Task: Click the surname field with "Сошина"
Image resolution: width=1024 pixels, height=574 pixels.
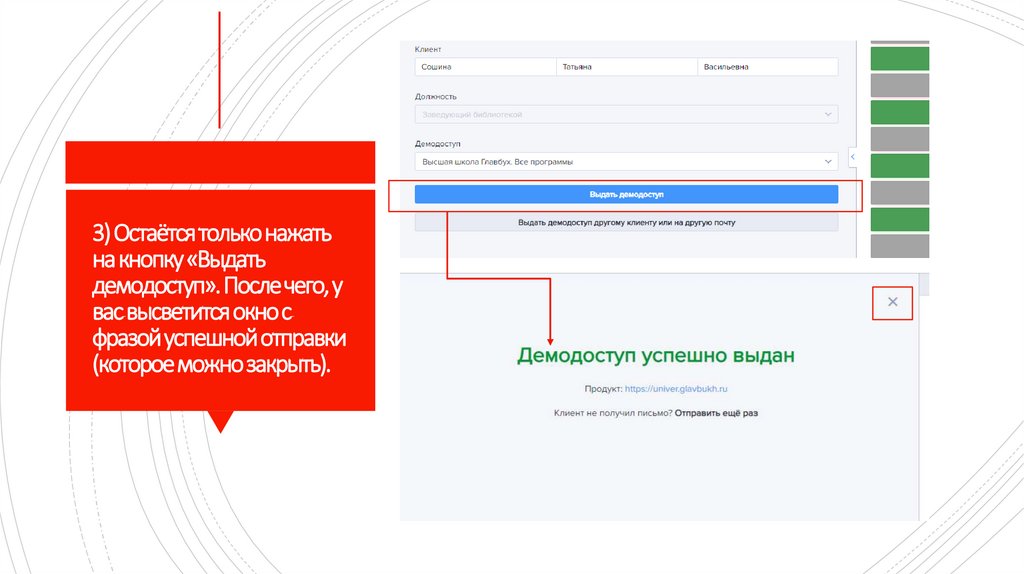Action: pyautogui.click(x=485, y=67)
